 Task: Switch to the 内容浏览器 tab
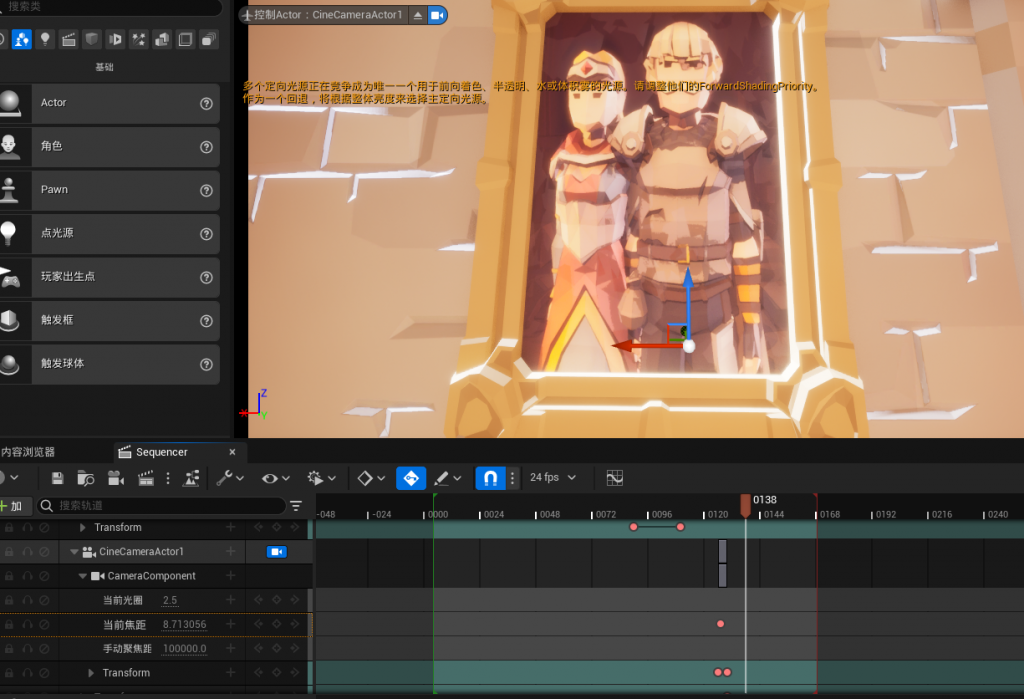coord(28,452)
